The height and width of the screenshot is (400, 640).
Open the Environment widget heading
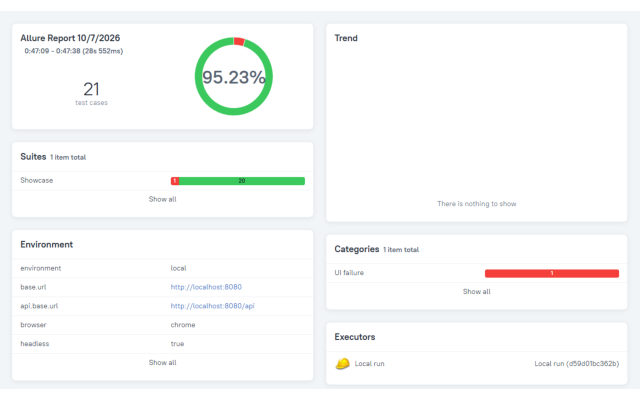(x=47, y=244)
